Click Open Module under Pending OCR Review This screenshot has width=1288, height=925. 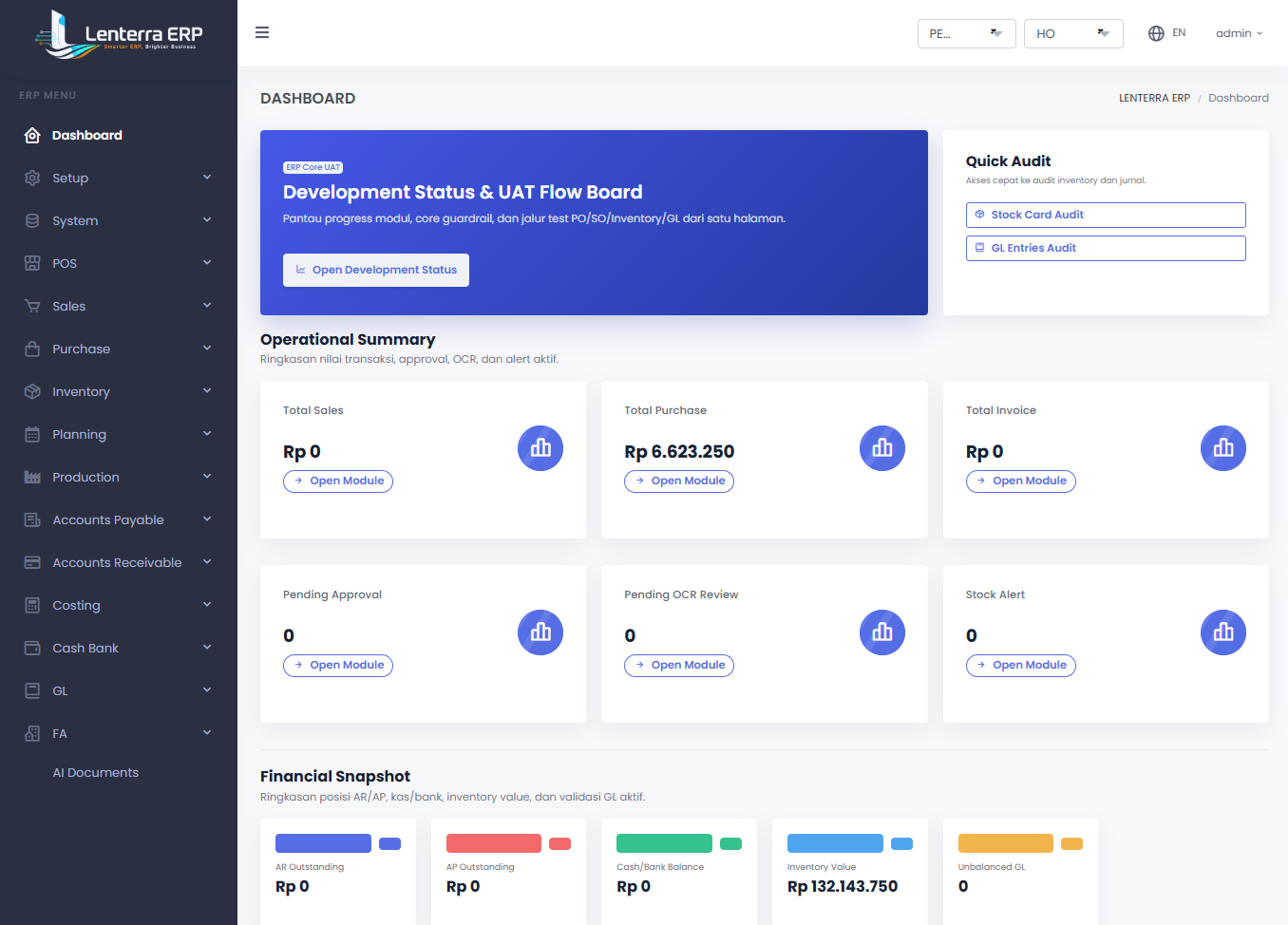pos(679,666)
